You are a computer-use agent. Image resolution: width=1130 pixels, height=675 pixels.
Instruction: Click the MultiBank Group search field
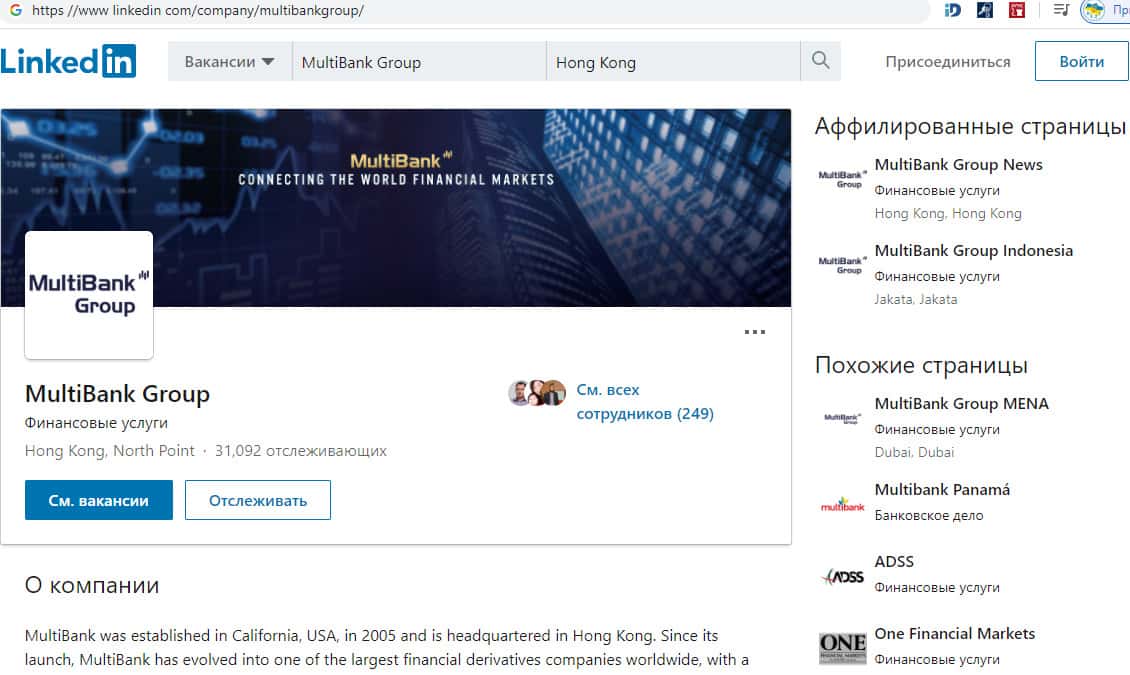[418, 62]
